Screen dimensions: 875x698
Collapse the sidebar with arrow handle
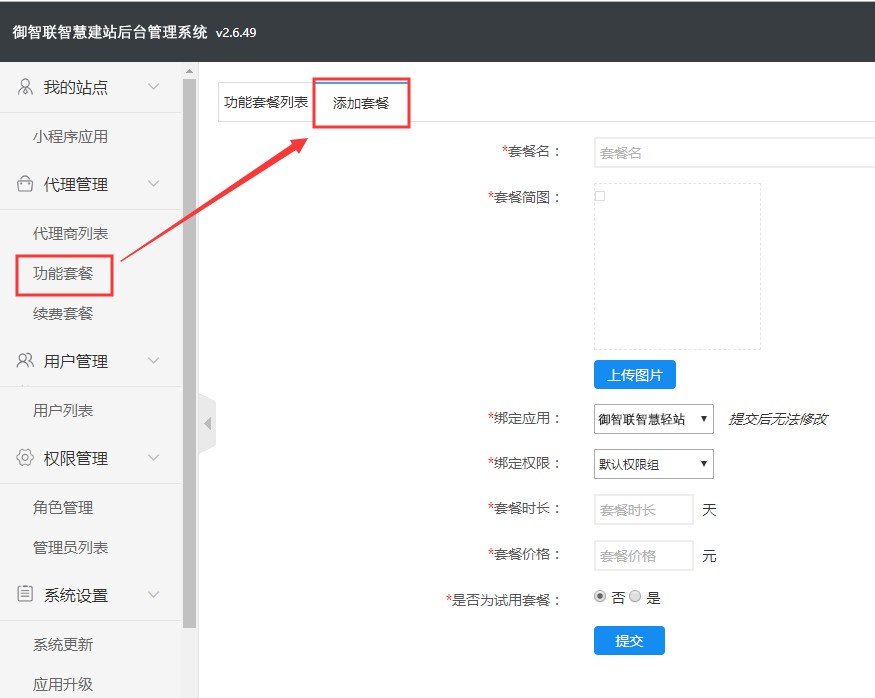[x=207, y=424]
